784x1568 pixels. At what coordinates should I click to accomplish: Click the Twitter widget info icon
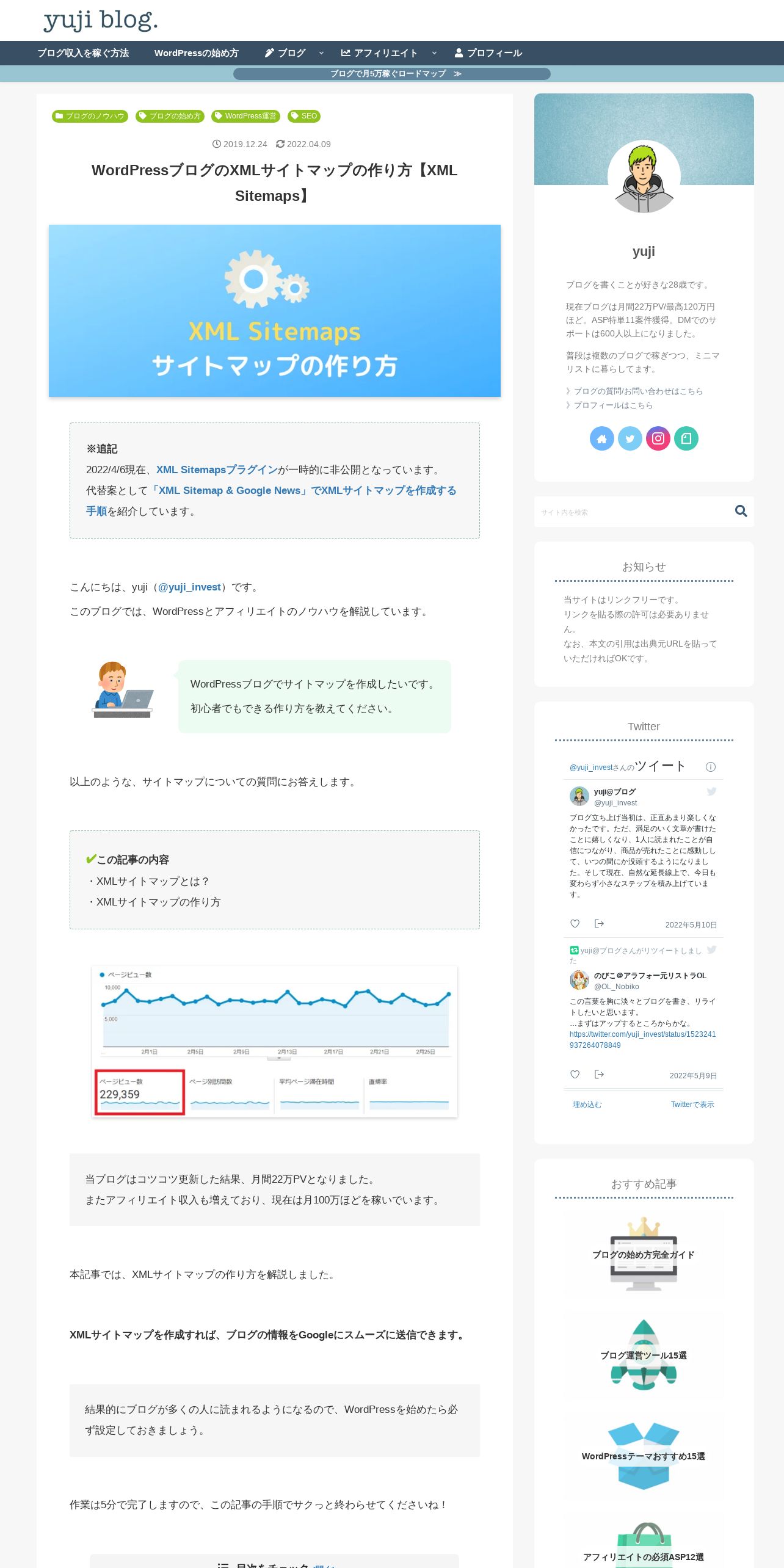[x=711, y=767]
